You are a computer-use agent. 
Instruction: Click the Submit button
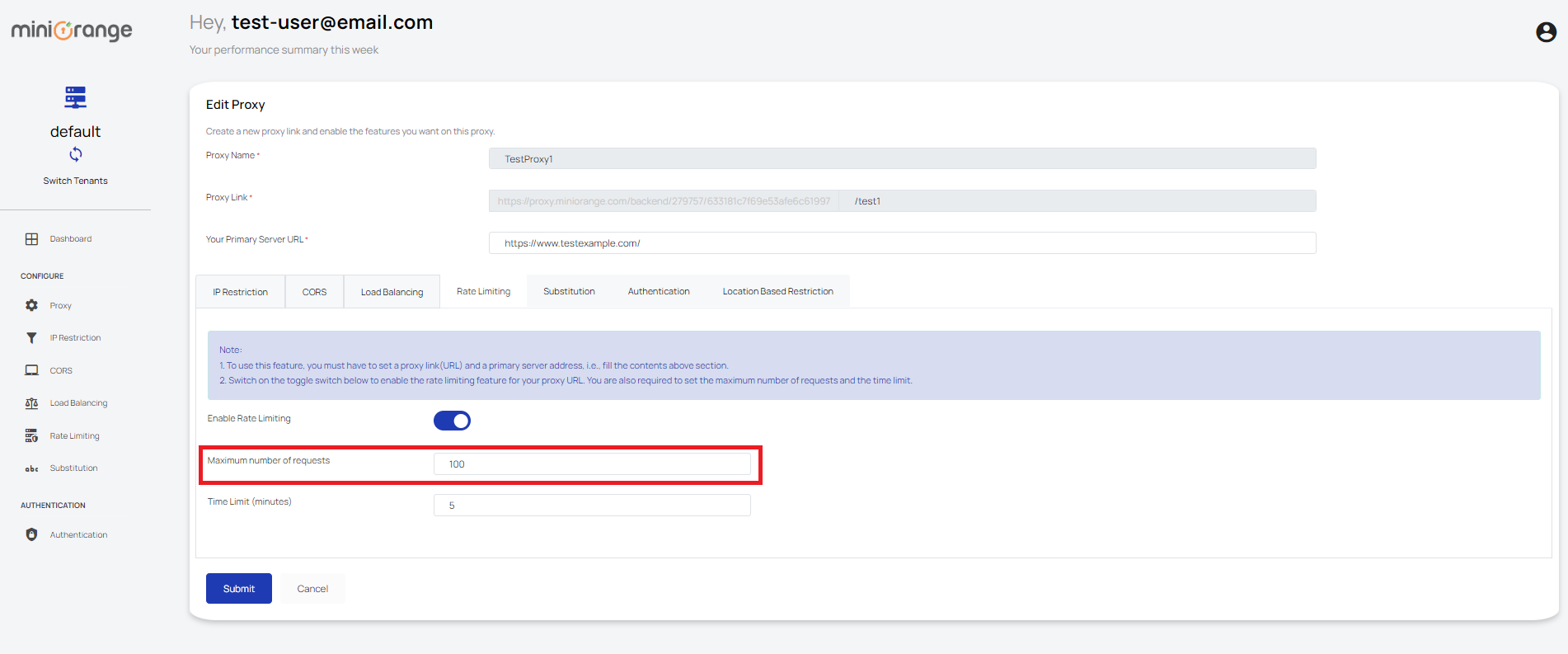point(239,589)
